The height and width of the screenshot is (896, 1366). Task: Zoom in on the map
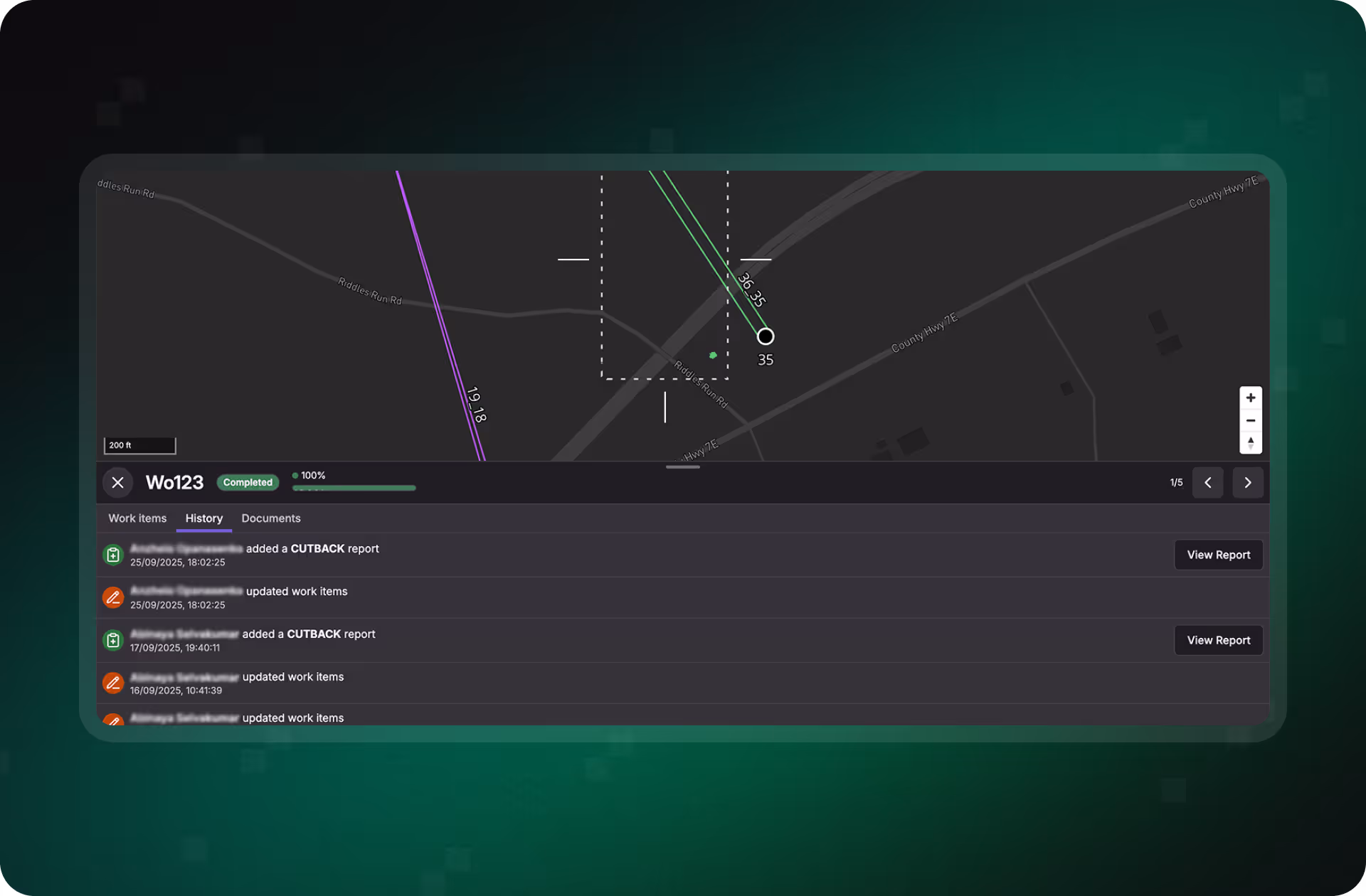pos(1250,398)
